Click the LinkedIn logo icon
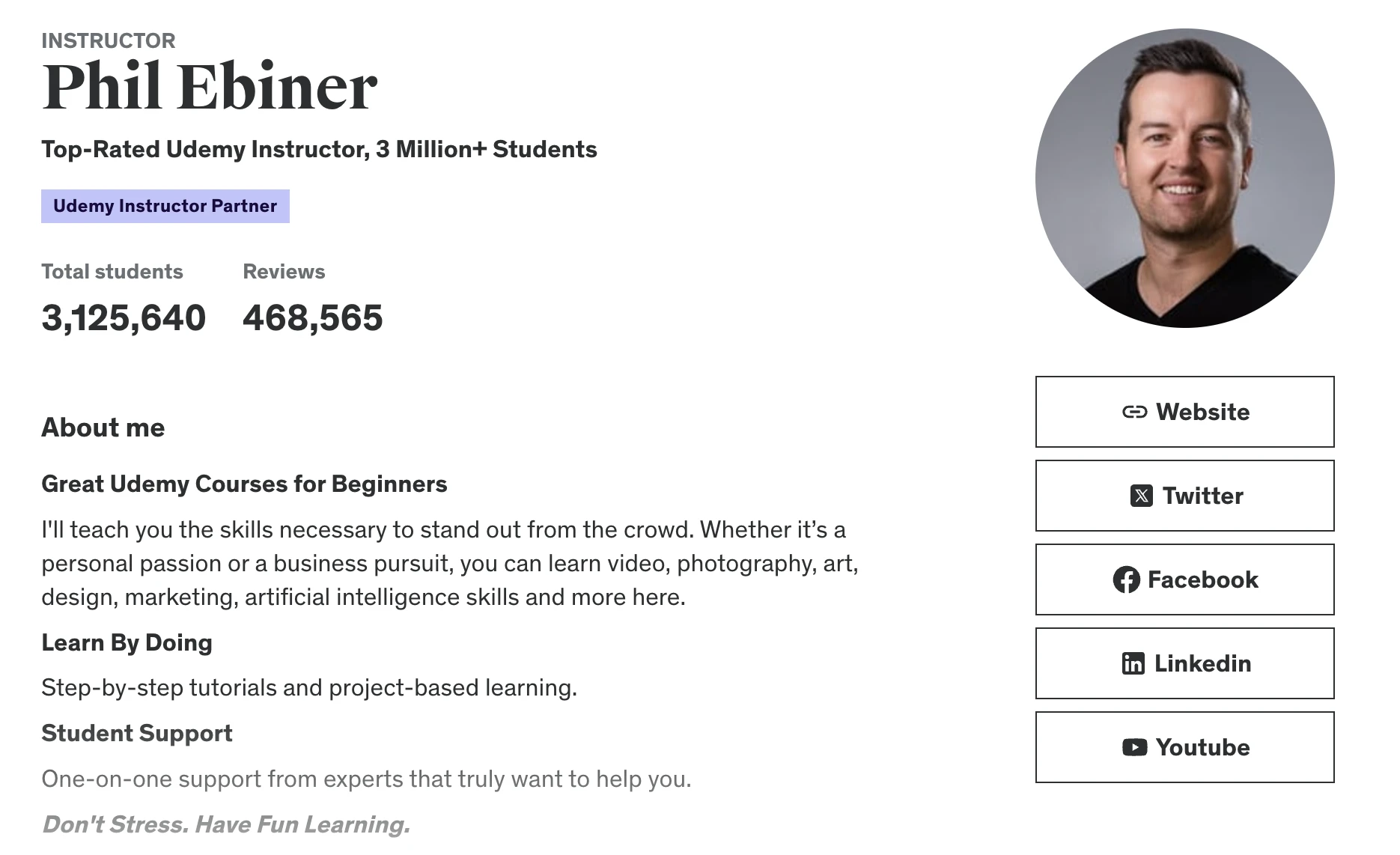The width and height of the screenshot is (1400, 855). point(1133,663)
